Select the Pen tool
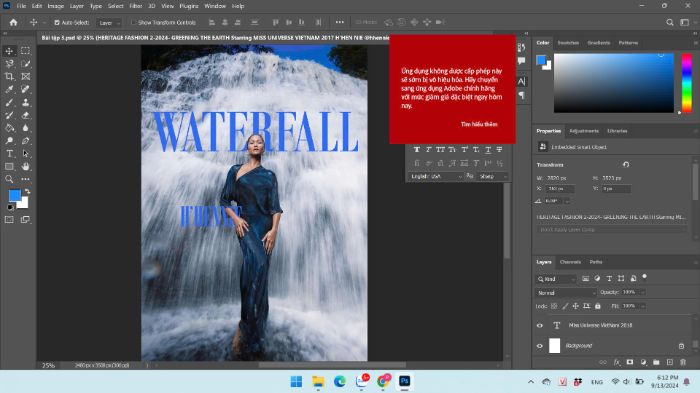Viewport: 700px width, 393px height. click(25, 141)
